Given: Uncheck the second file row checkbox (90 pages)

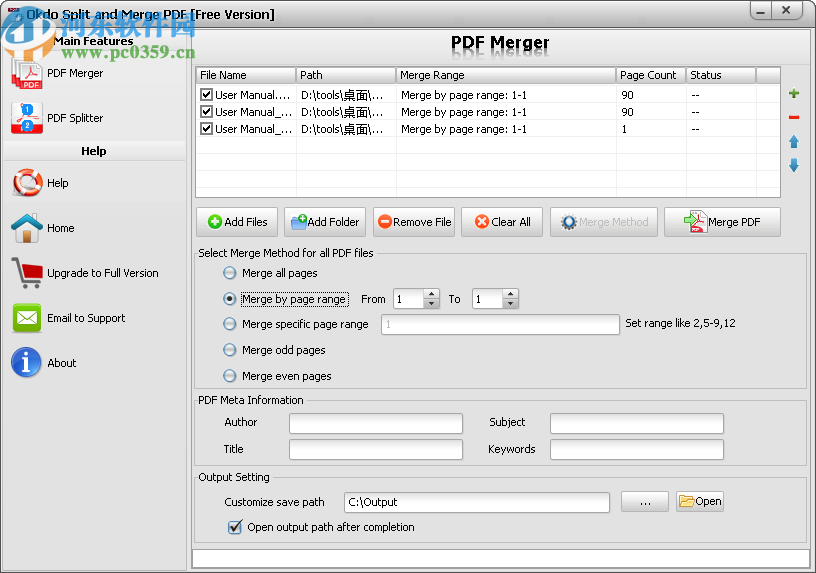Looking at the screenshot, I should point(207,112).
